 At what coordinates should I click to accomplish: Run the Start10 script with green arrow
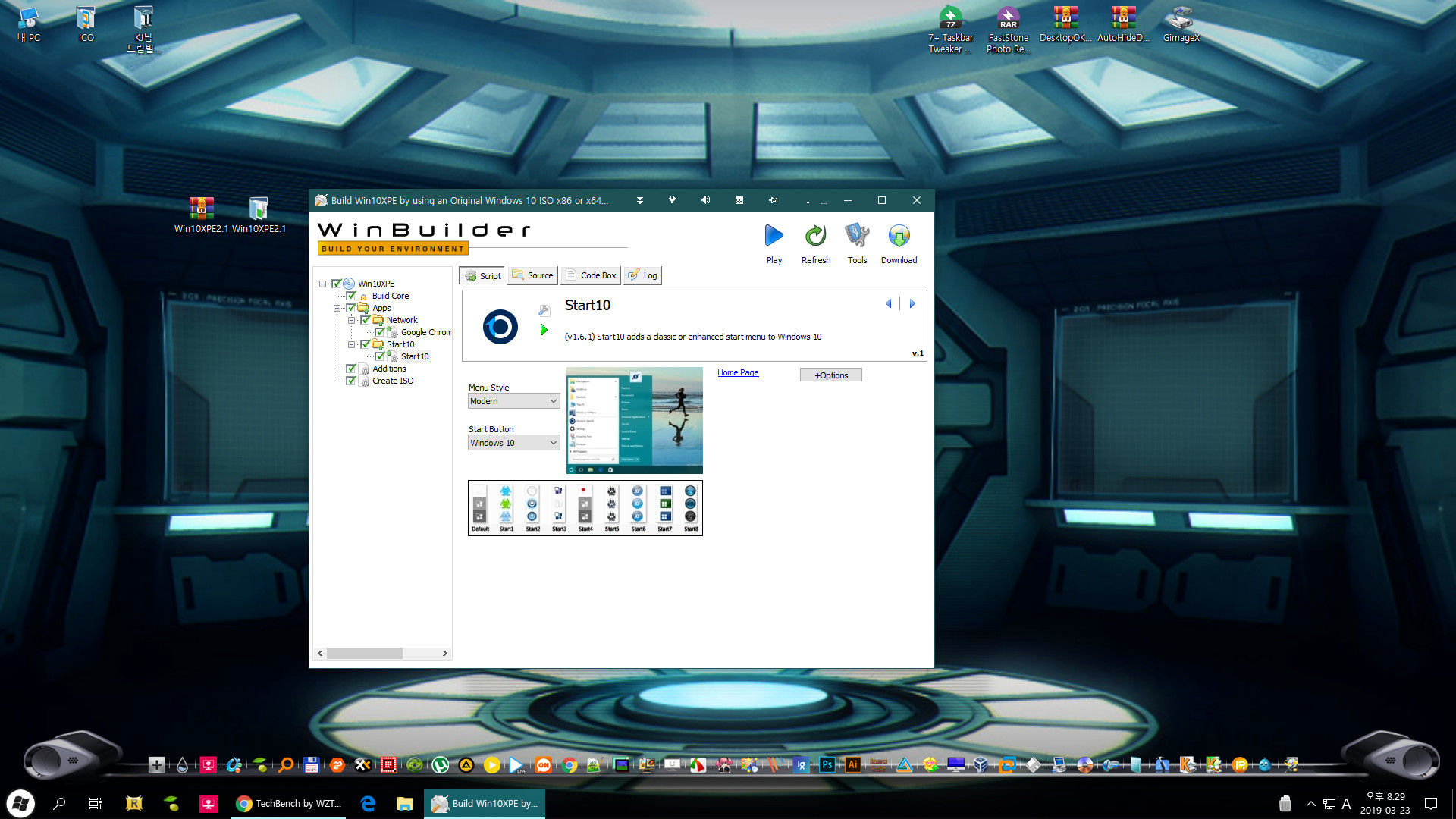tap(544, 330)
